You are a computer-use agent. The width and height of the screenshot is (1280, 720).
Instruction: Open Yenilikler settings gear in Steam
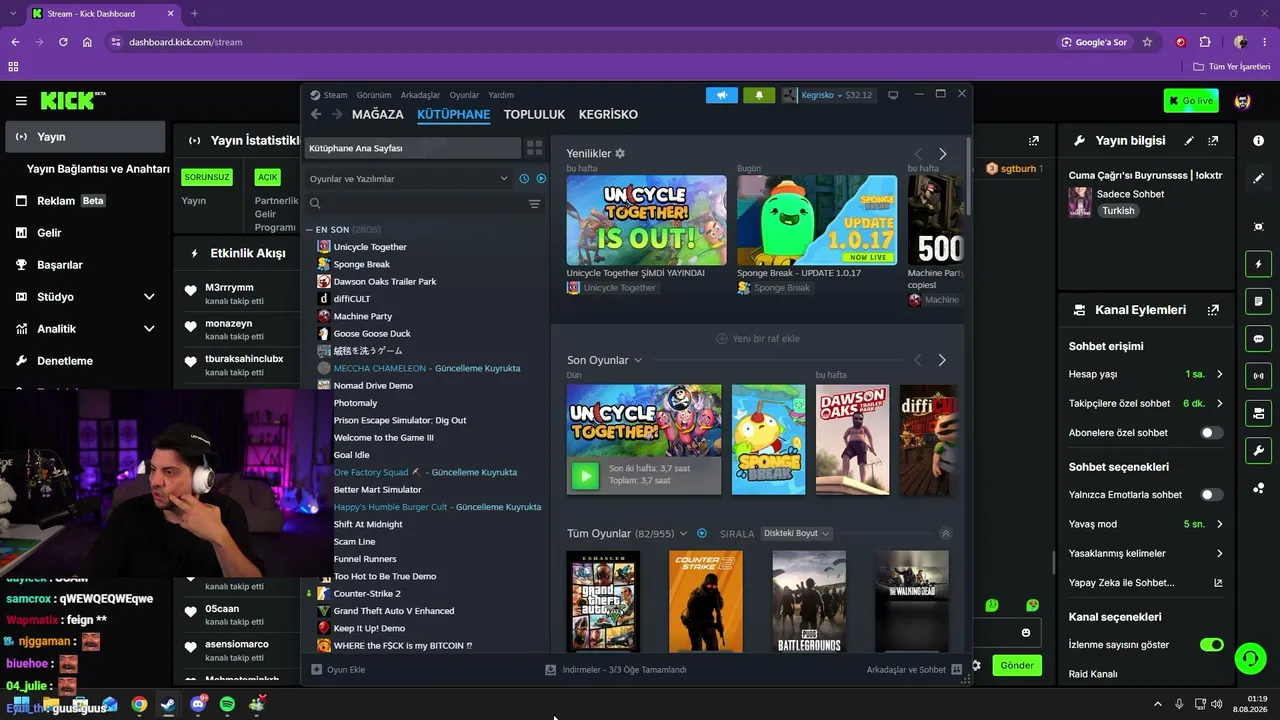620,153
